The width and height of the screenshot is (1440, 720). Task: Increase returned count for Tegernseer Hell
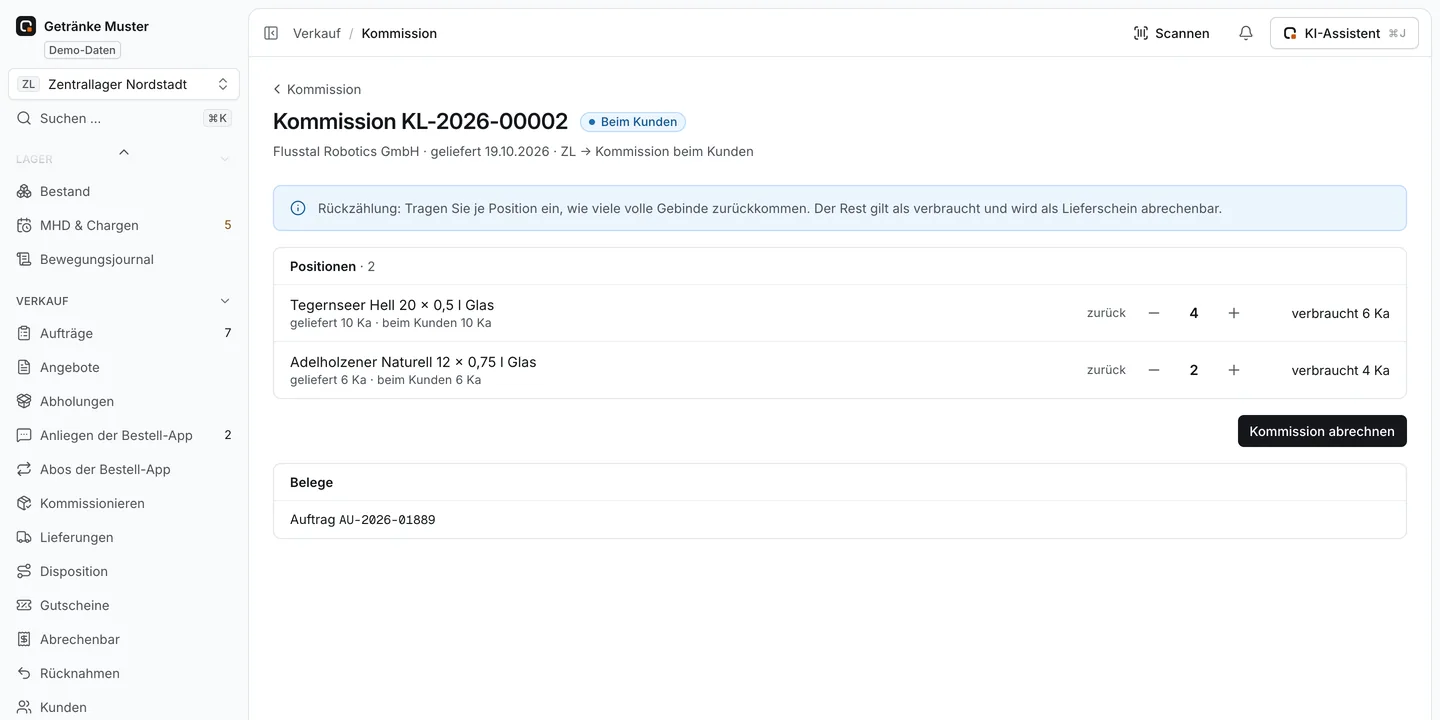pyautogui.click(x=1234, y=313)
